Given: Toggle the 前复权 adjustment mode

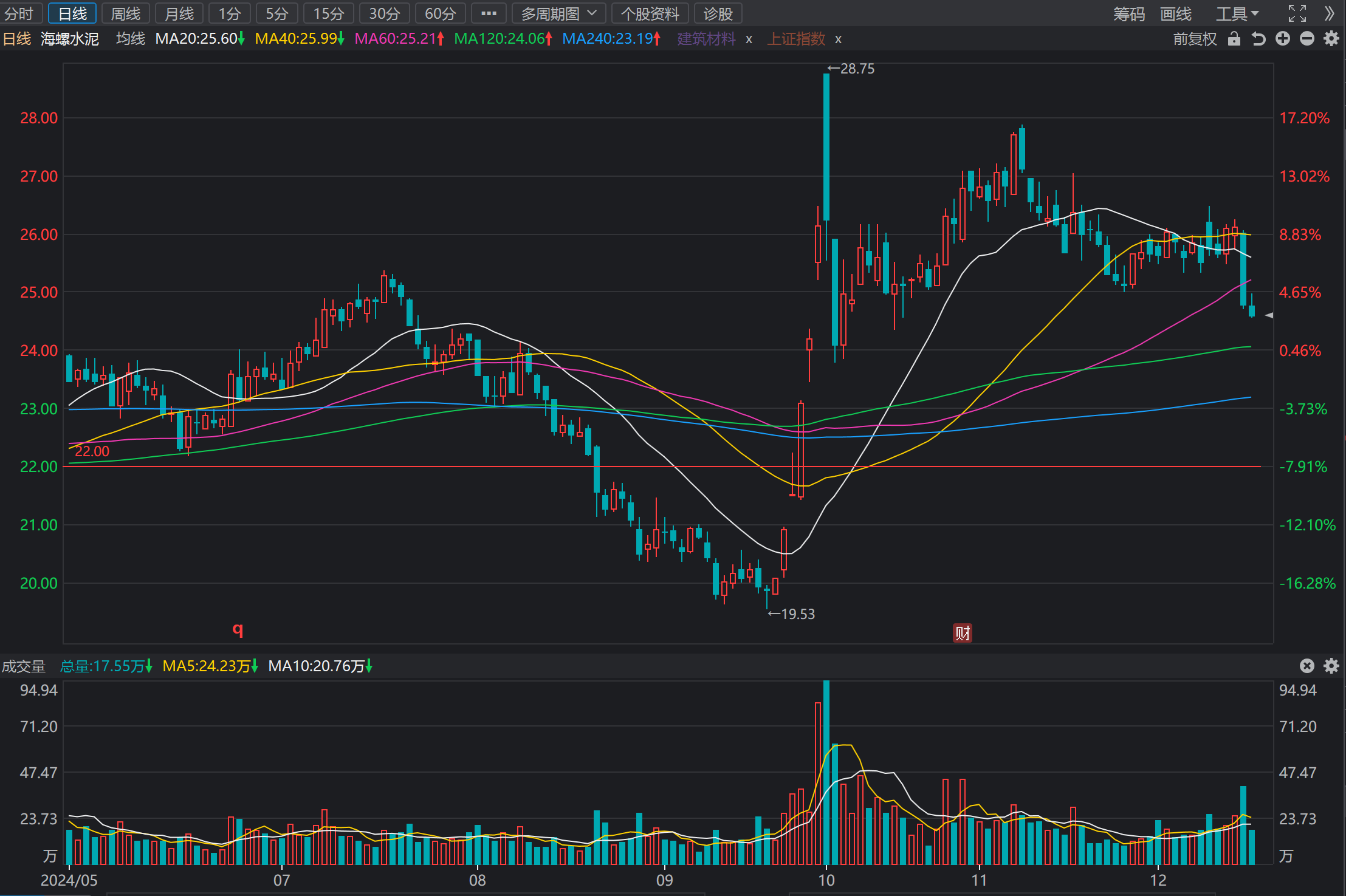Looking at the screenshot, I should [1195, 39].
